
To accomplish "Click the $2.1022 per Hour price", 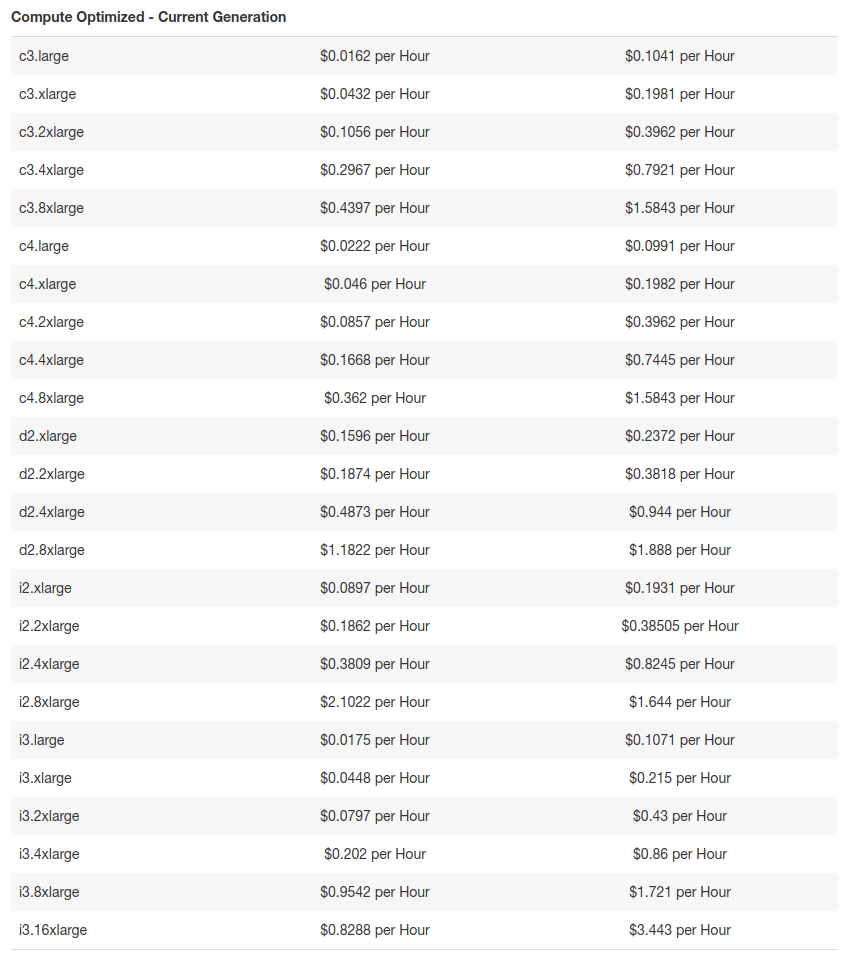I will 375,702.
